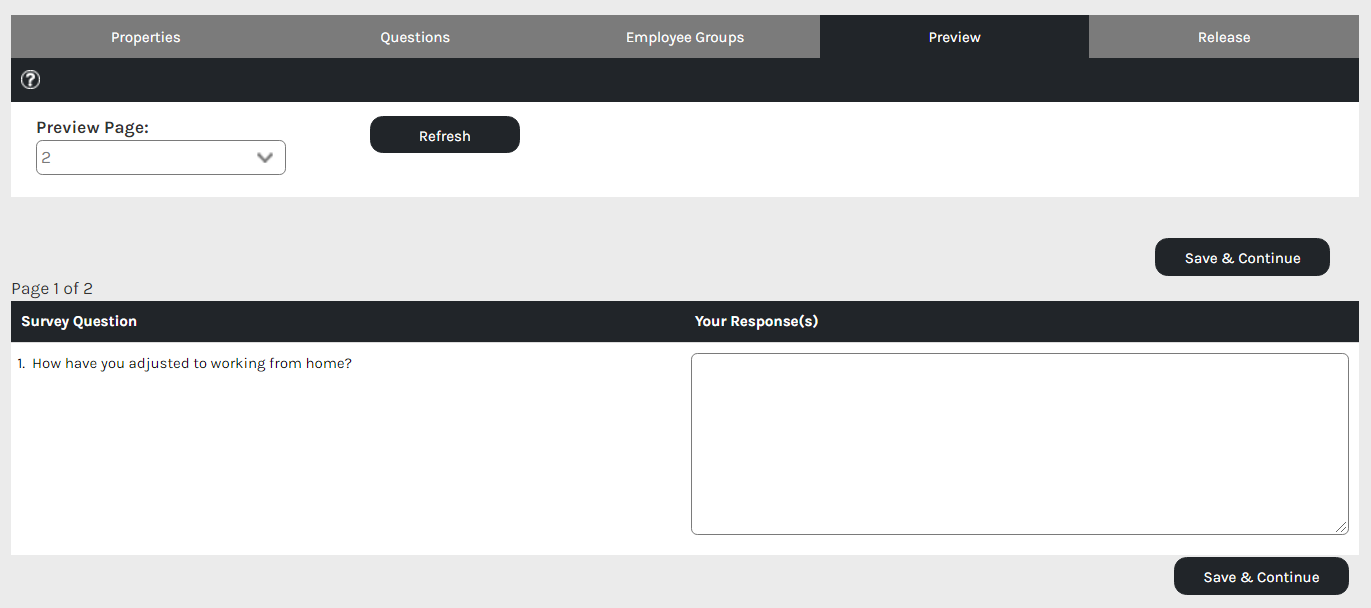Open the help question mark icon
Viewport: 1371px width, 608px height.
tap(30, 80)
